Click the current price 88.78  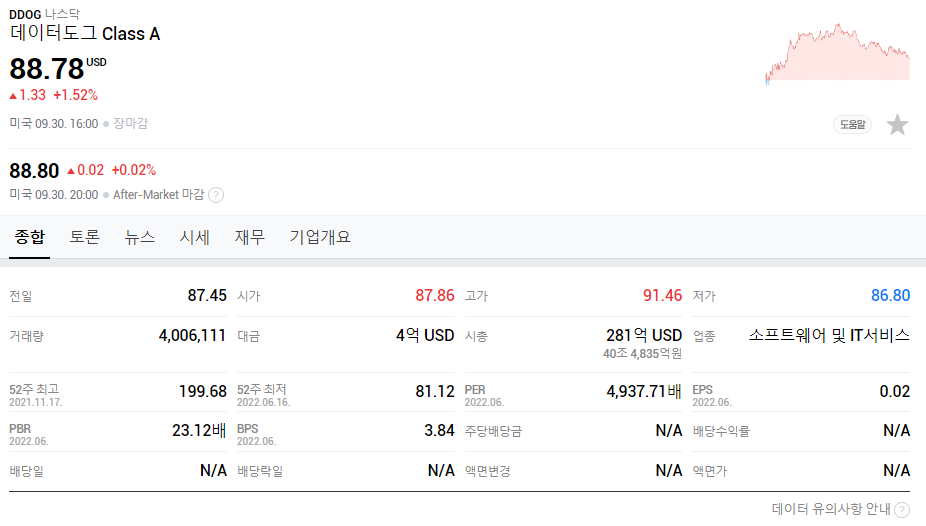click(x=47, y=68)
